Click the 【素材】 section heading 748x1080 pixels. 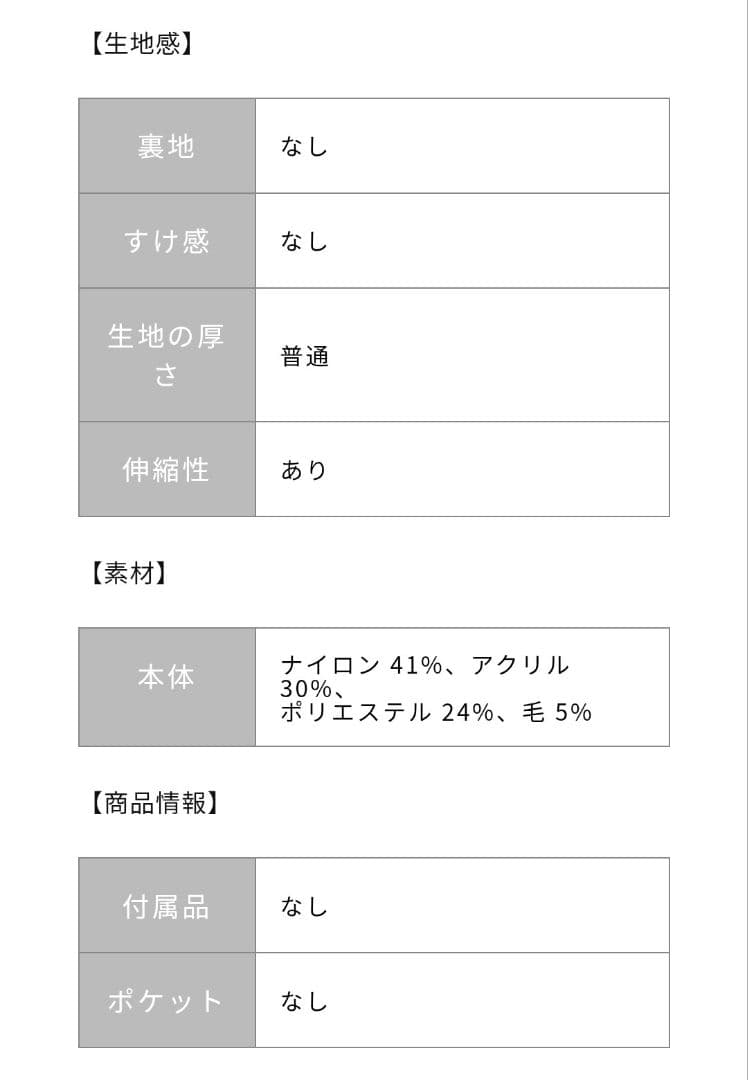[x=128, y=572]
